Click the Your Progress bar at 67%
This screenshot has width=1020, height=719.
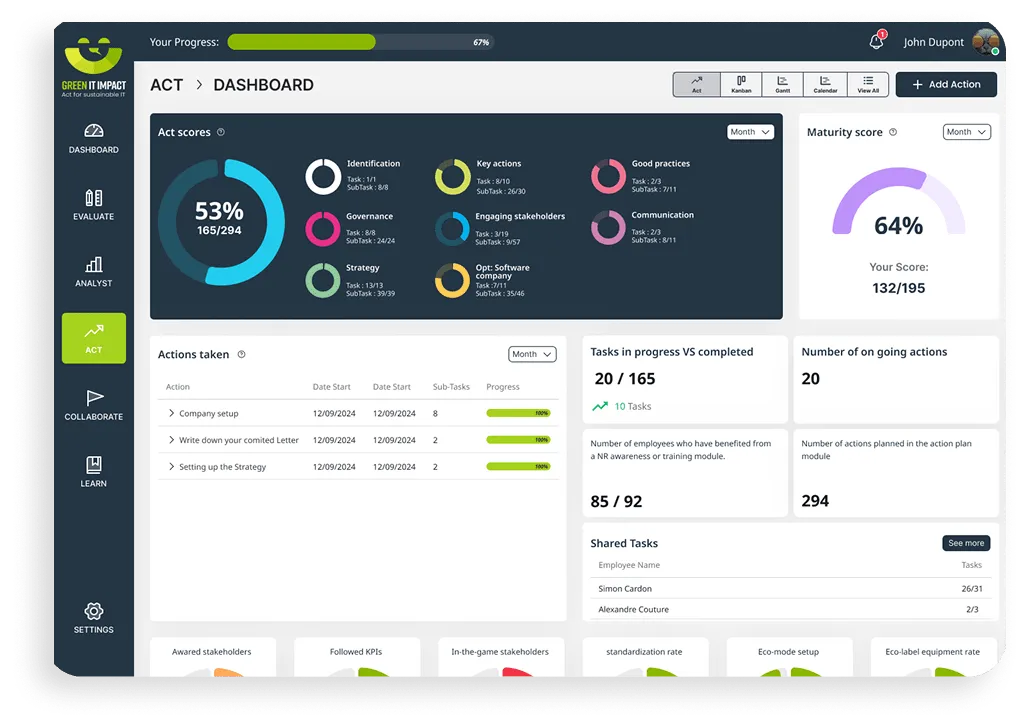(x=300, y=42)
